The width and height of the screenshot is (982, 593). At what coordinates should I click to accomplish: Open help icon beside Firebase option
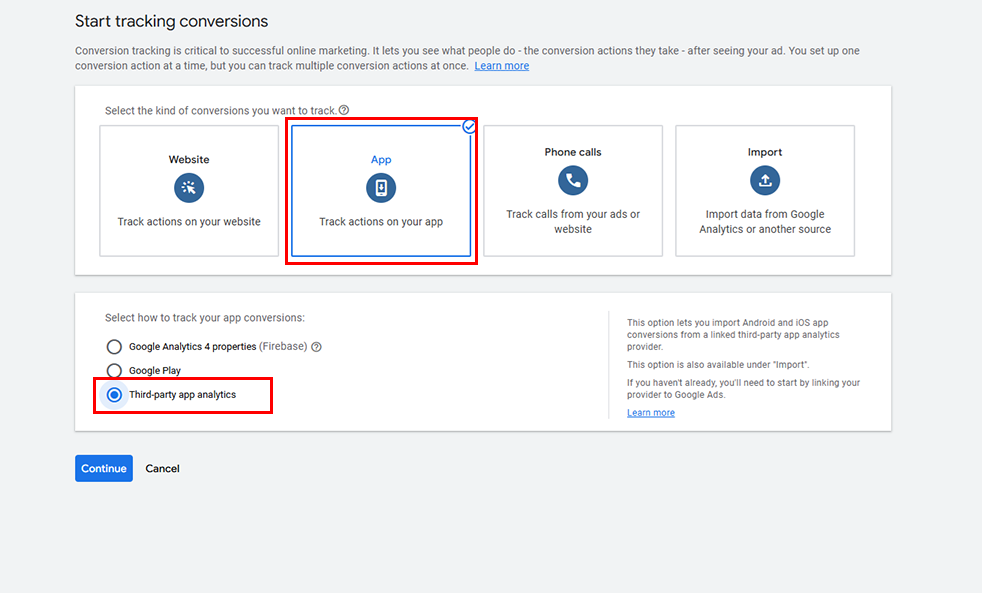[316, 347]
